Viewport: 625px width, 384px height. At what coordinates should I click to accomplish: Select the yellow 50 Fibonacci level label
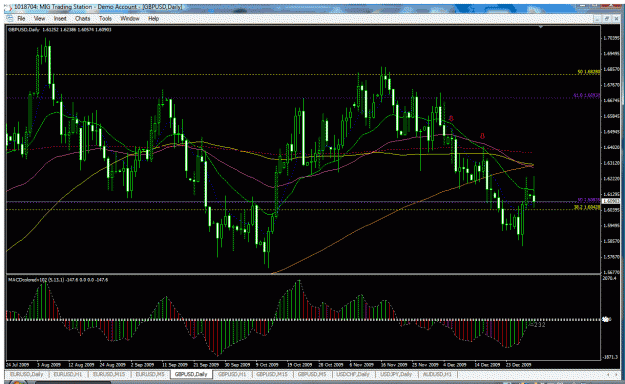tap(589, 72)
